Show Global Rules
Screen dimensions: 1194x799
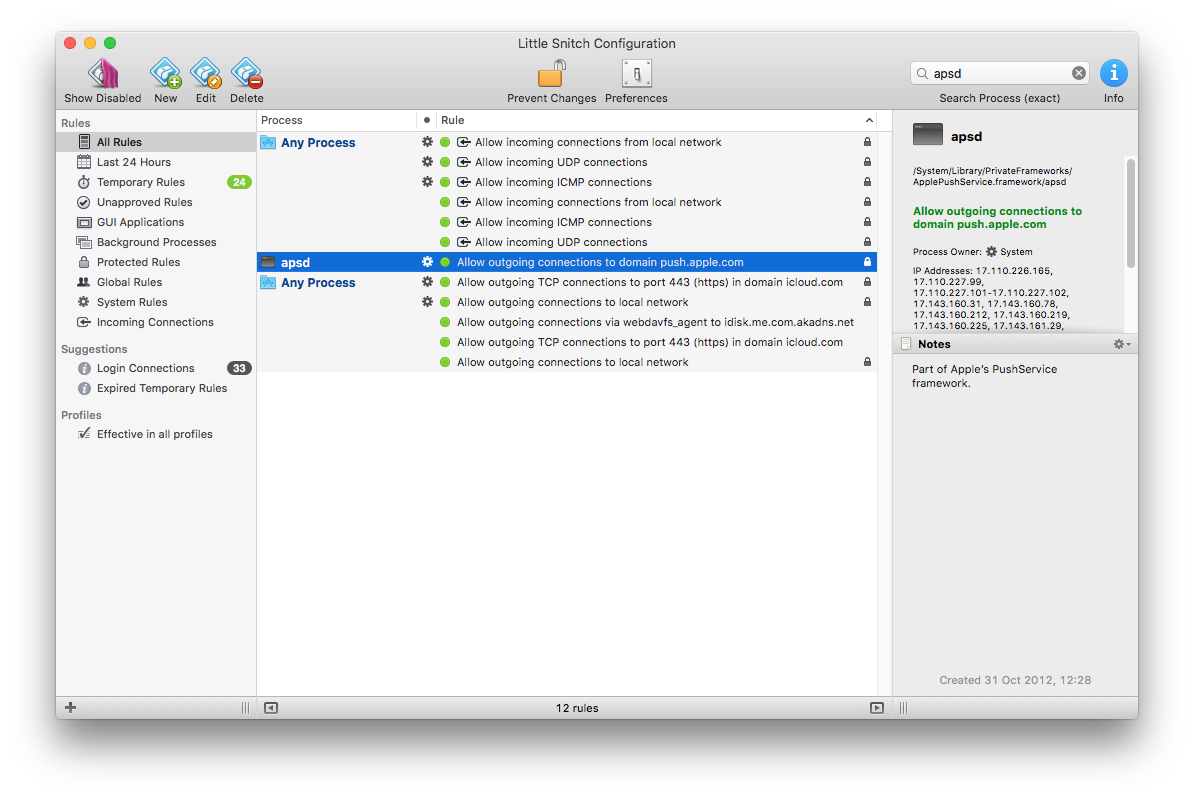(x=156, y=282)
